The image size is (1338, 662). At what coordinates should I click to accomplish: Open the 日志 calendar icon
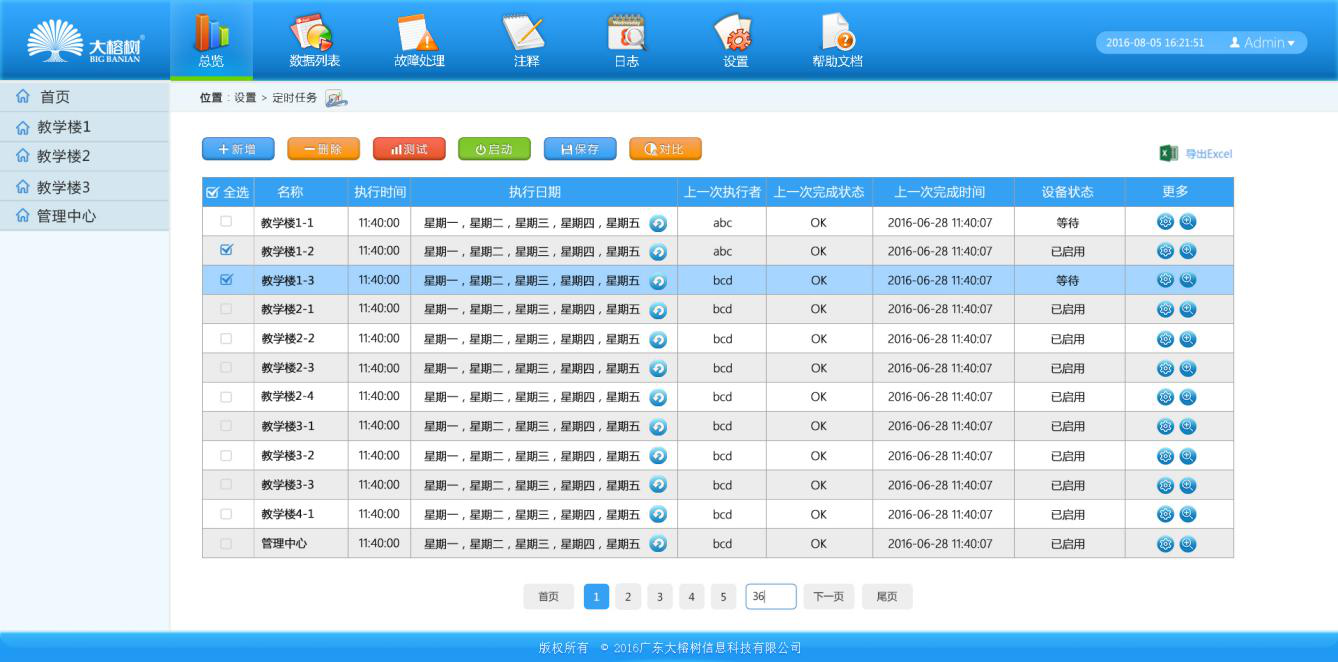coord(627,33)
